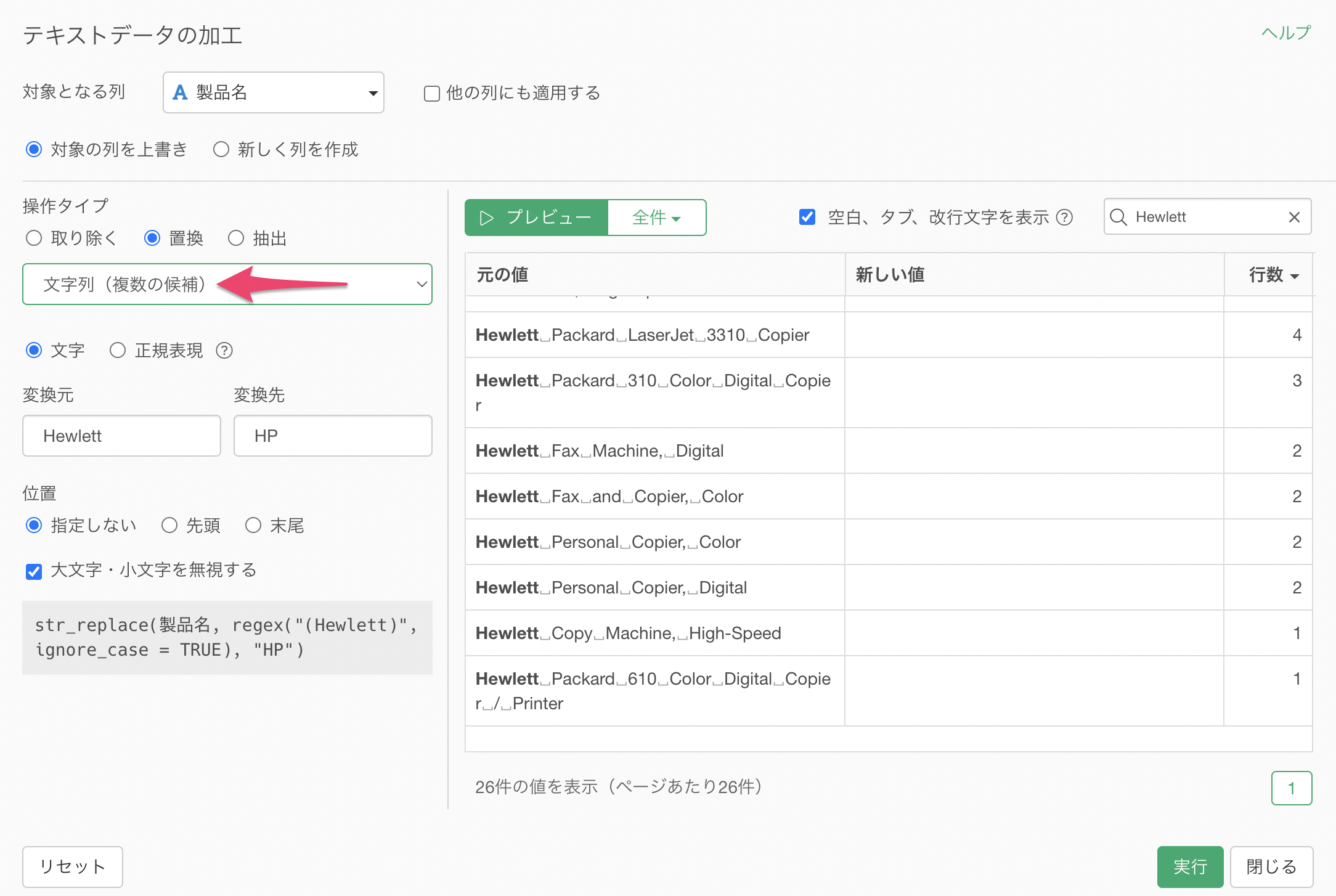Clear the search with the X icon

click(1294, 217)
